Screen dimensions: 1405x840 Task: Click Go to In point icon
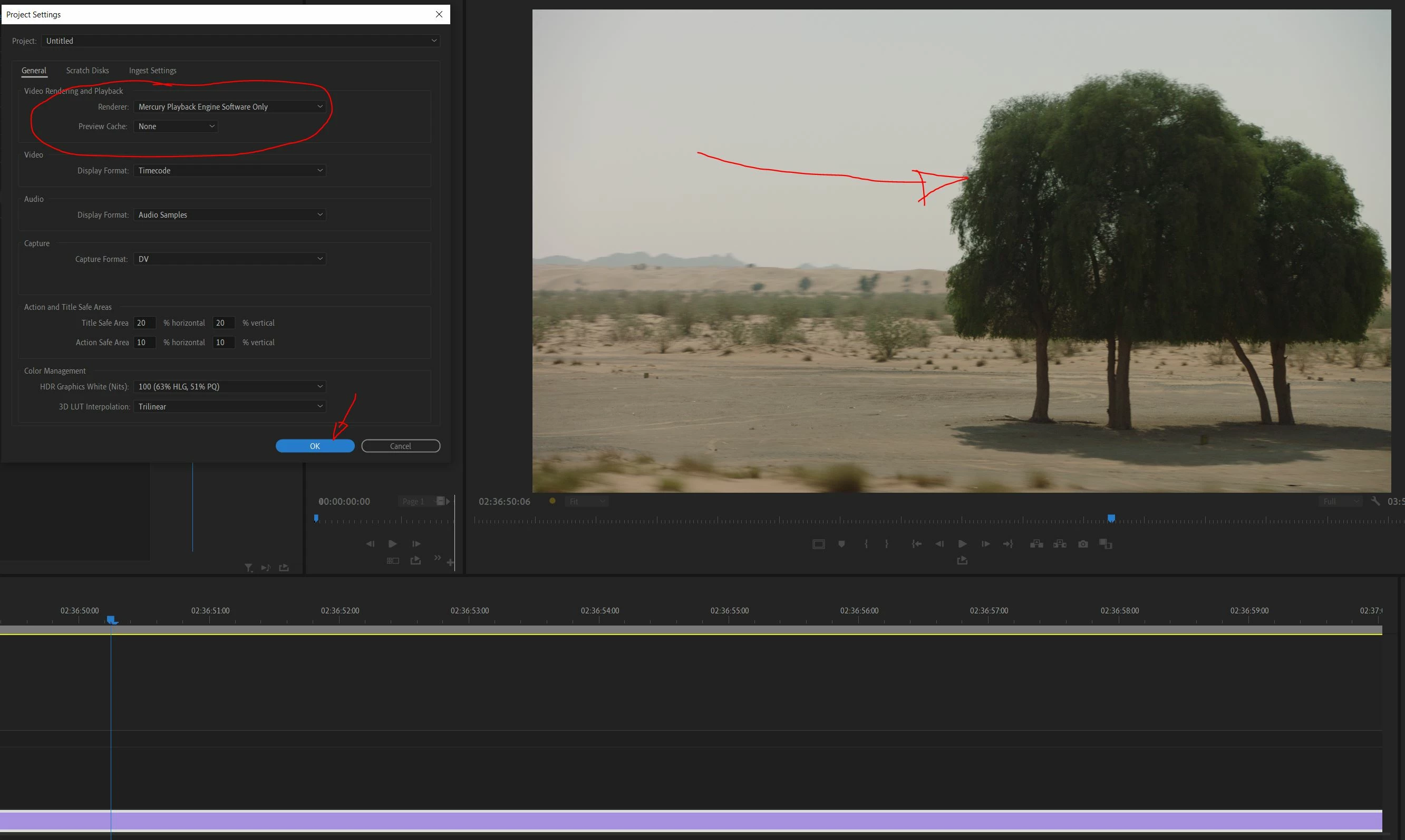pos(916,544)
